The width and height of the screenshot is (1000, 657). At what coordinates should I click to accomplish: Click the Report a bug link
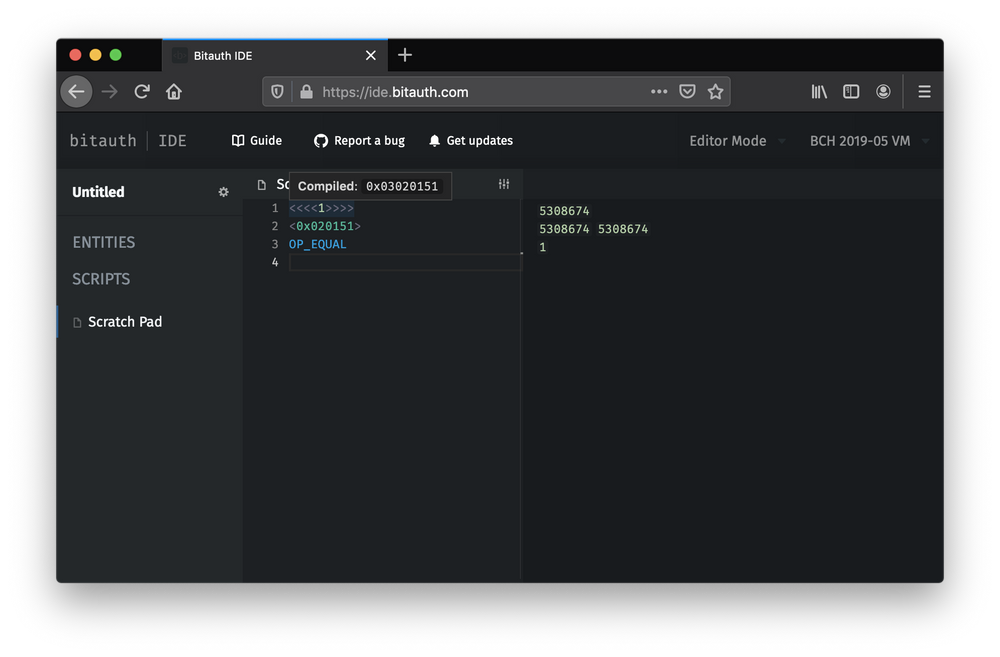tap(369, 140)
